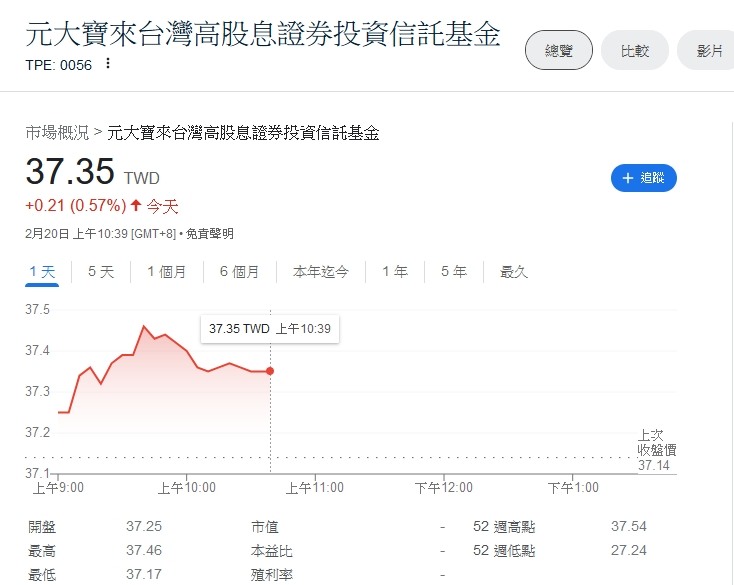Switch chart to 1 年 range
The height and width of the screenshot is (585, 734).
pos(395,271)
